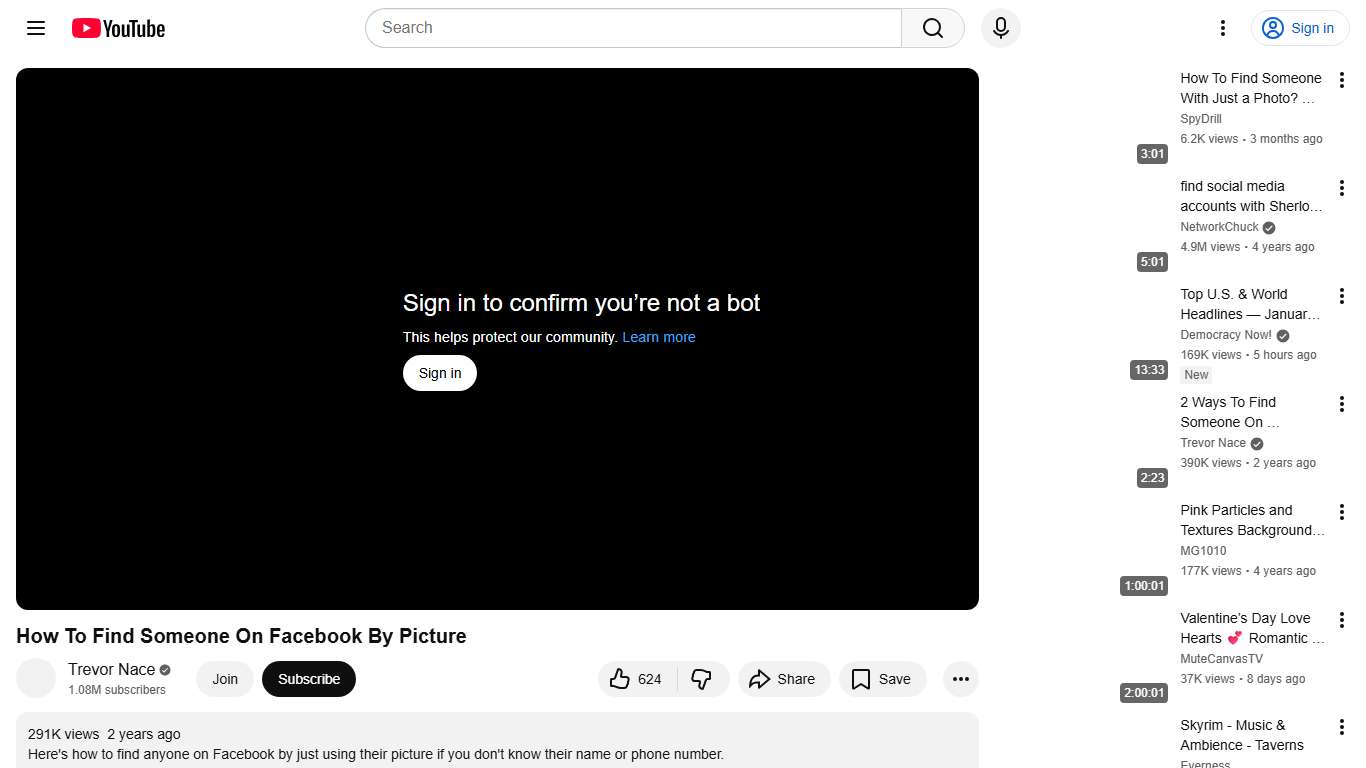Open options menu for the NetworkChuck Sherlock video
1366x768 pixels.
coord(1342,187)
